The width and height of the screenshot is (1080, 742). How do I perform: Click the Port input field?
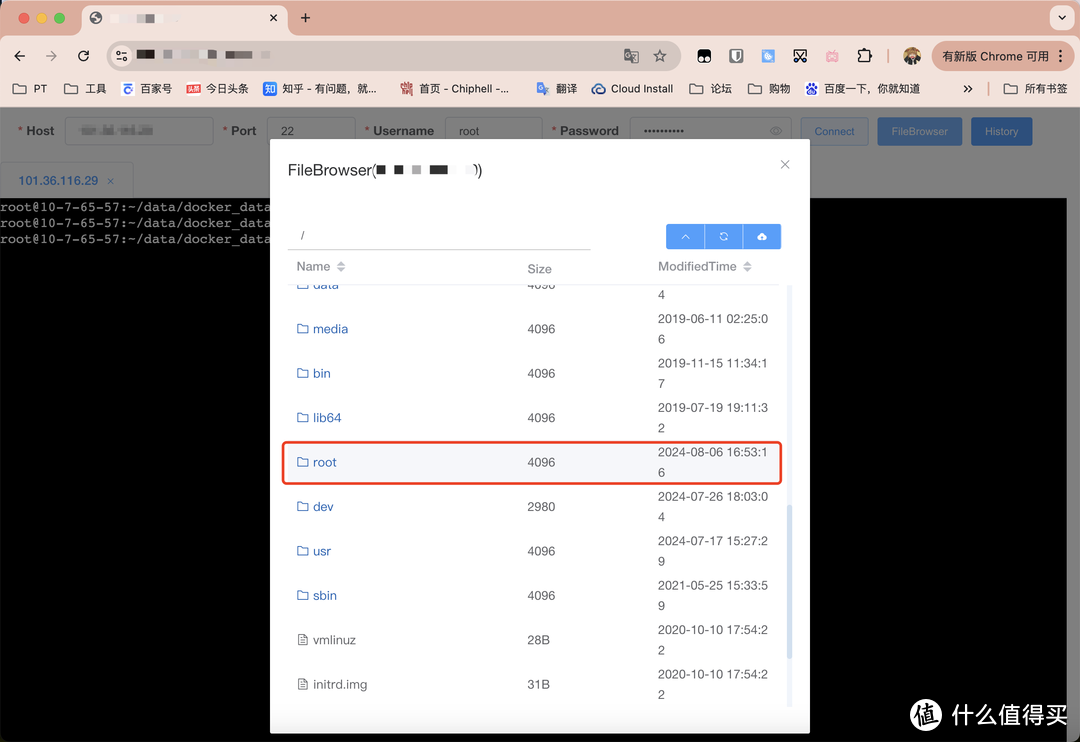click(311, 131)
